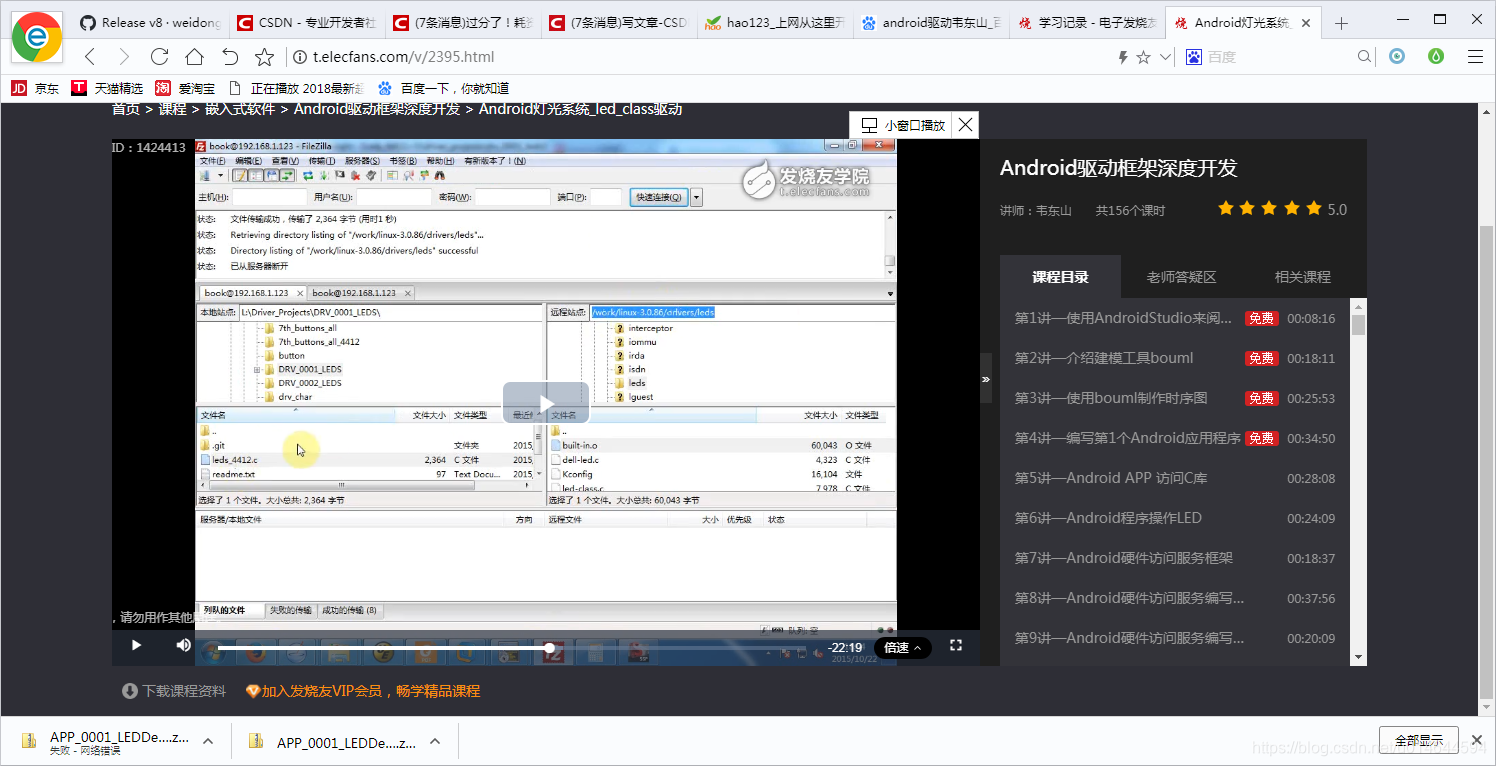Viewport: 1496px width, 766px height.
Task: Open the 天猫精选 bookmark
Action: (106, 88)
